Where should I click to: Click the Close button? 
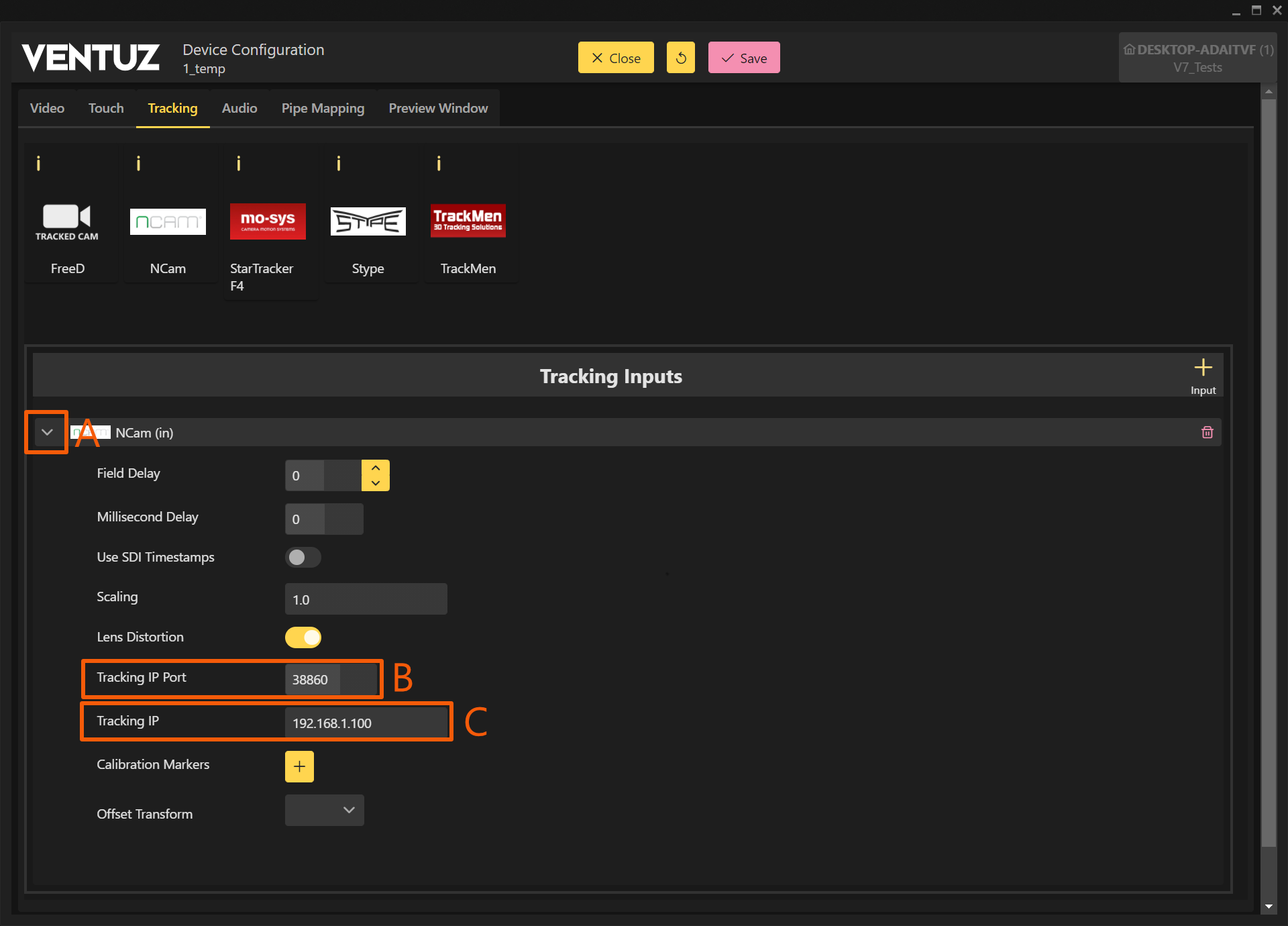[616, 58]
